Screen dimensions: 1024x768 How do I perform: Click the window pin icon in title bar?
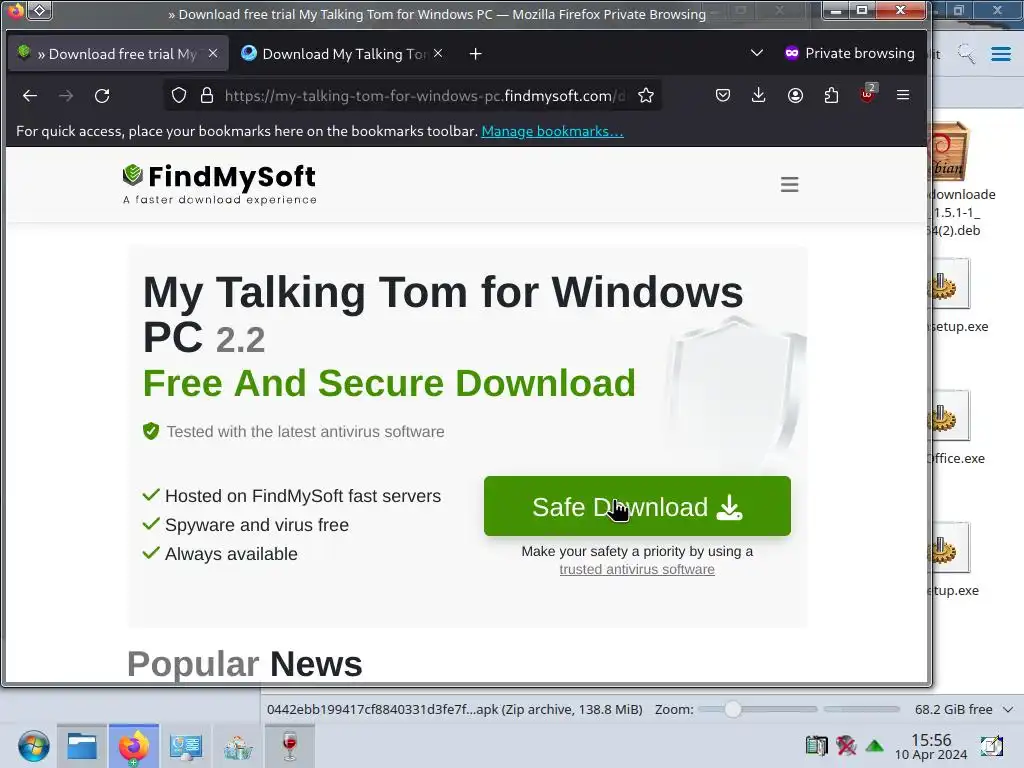tap(39, 10)
